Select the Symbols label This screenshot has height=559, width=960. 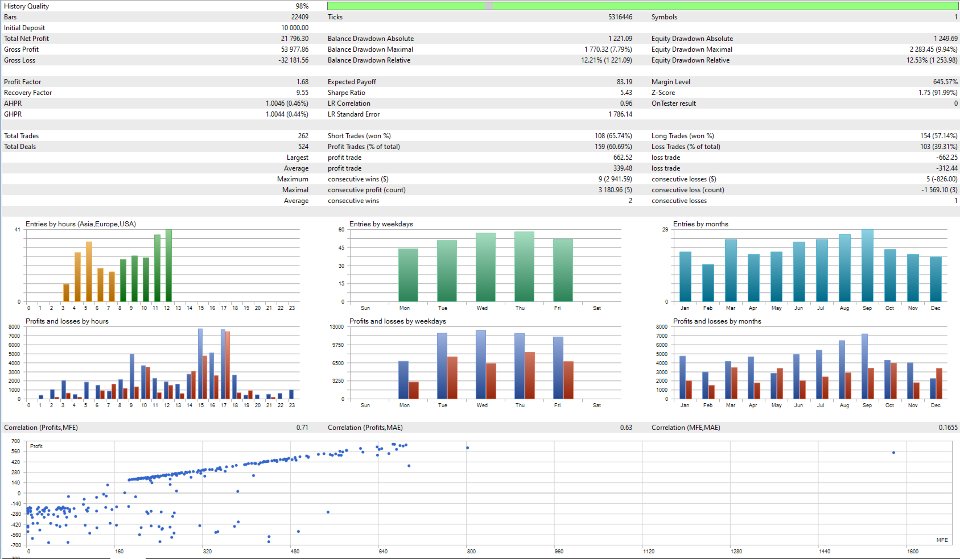[x=664, y=17]
